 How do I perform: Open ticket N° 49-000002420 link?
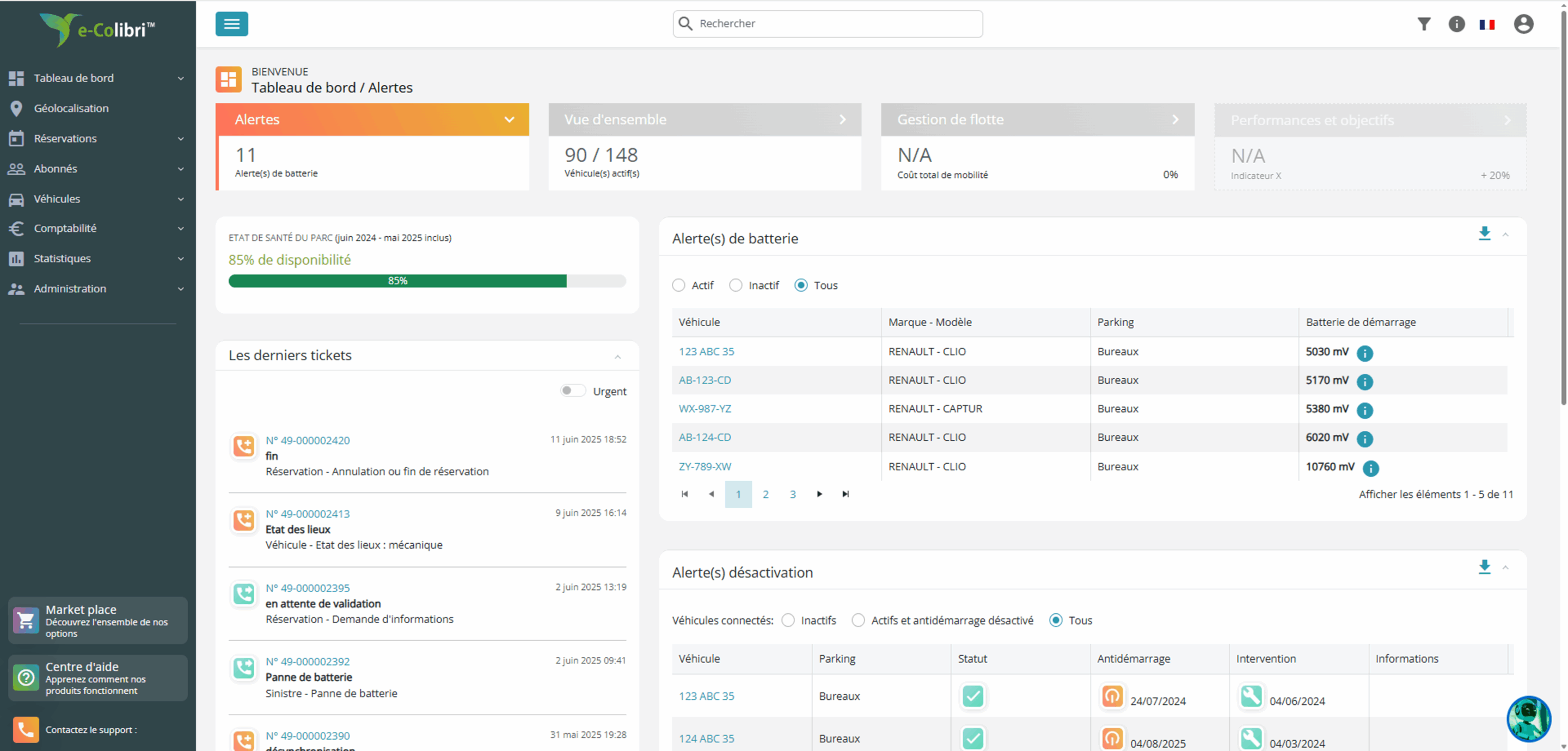[x=308, y=440]
